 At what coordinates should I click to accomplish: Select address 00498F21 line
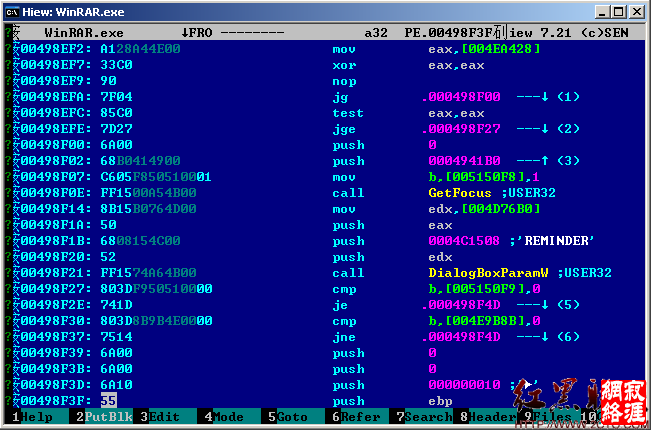coord(56,273)
